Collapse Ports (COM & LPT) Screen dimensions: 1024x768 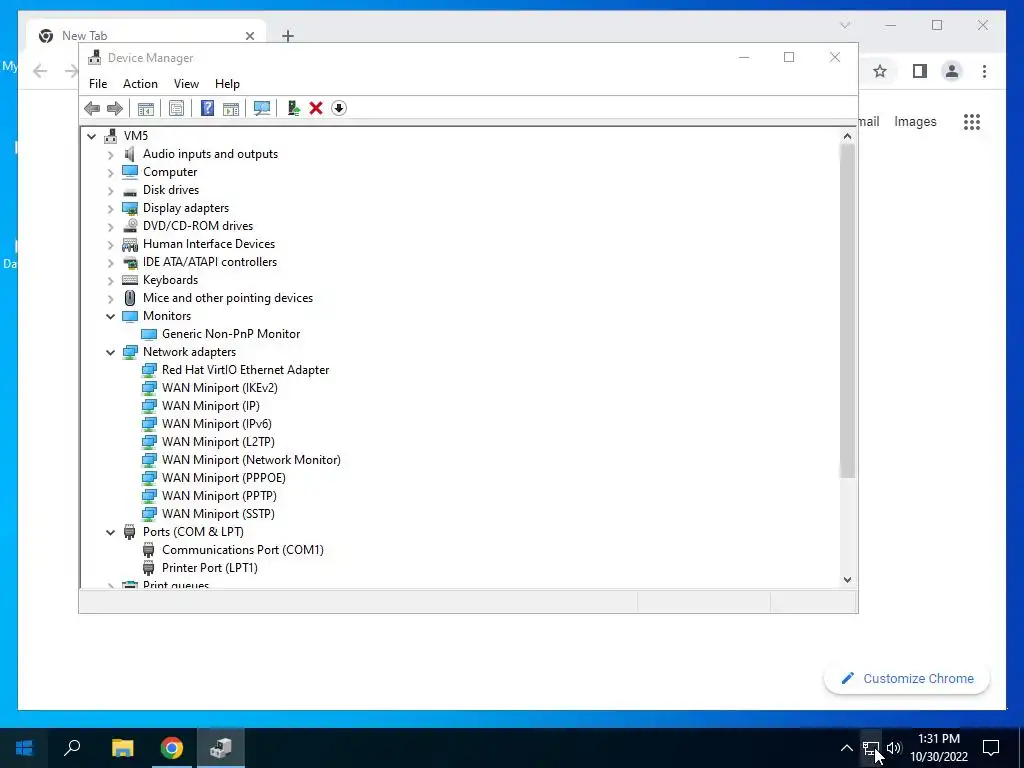110,532
